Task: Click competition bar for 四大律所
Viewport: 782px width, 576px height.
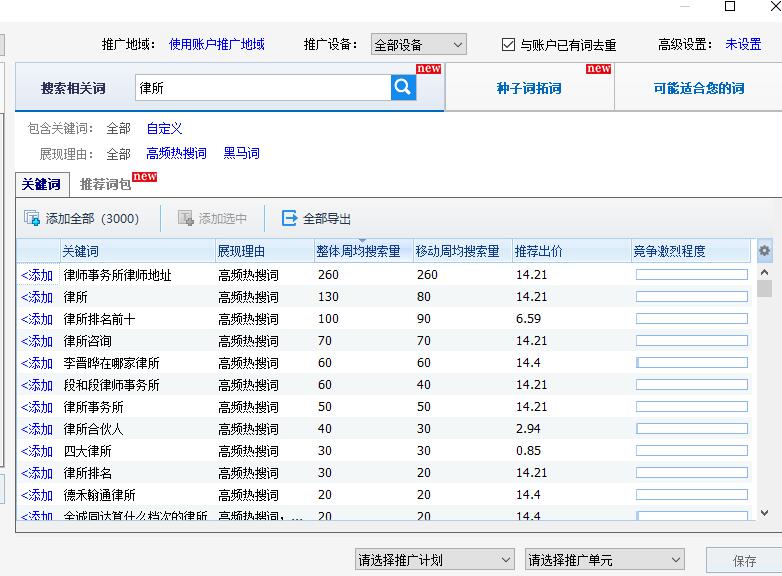Action: pos(692,451)
